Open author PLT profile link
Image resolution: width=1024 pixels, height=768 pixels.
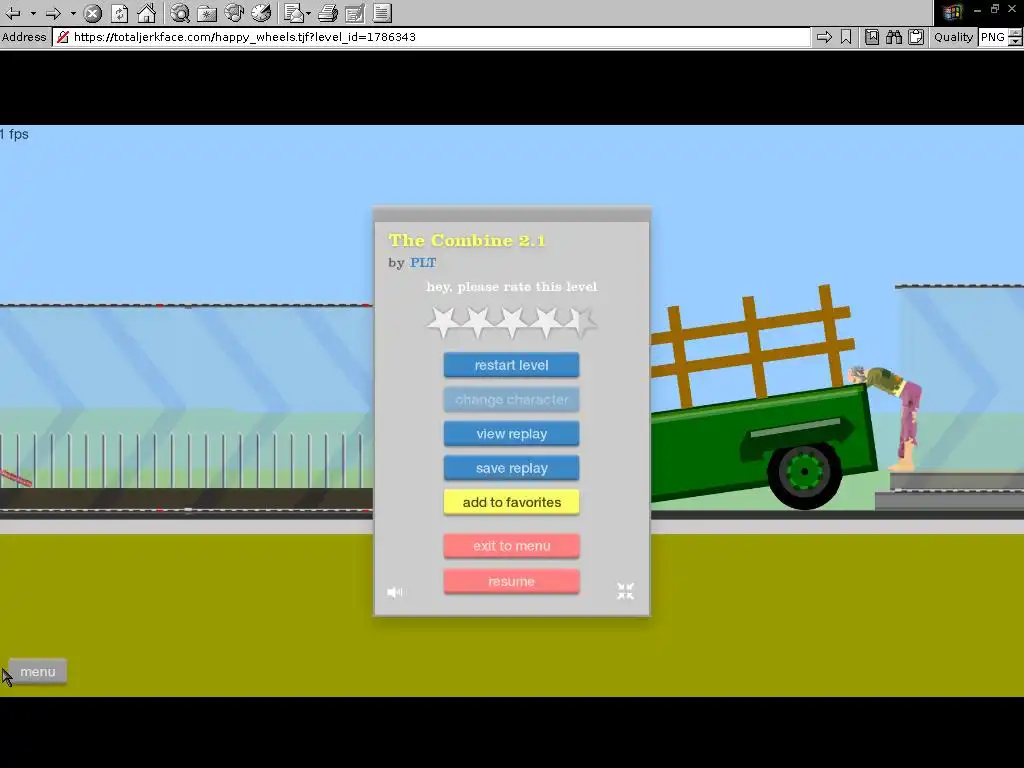[x=423, y=263]
